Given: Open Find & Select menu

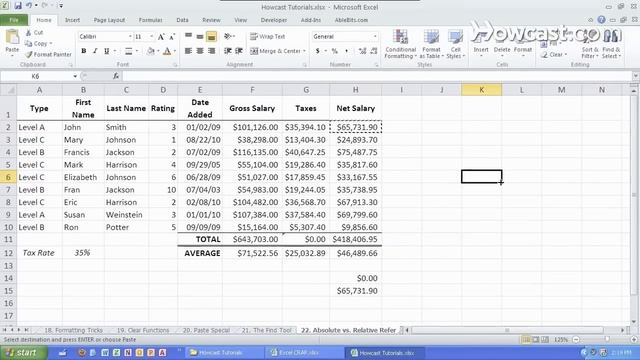Looking at the screenshot, I should click(x=611, y=45).
